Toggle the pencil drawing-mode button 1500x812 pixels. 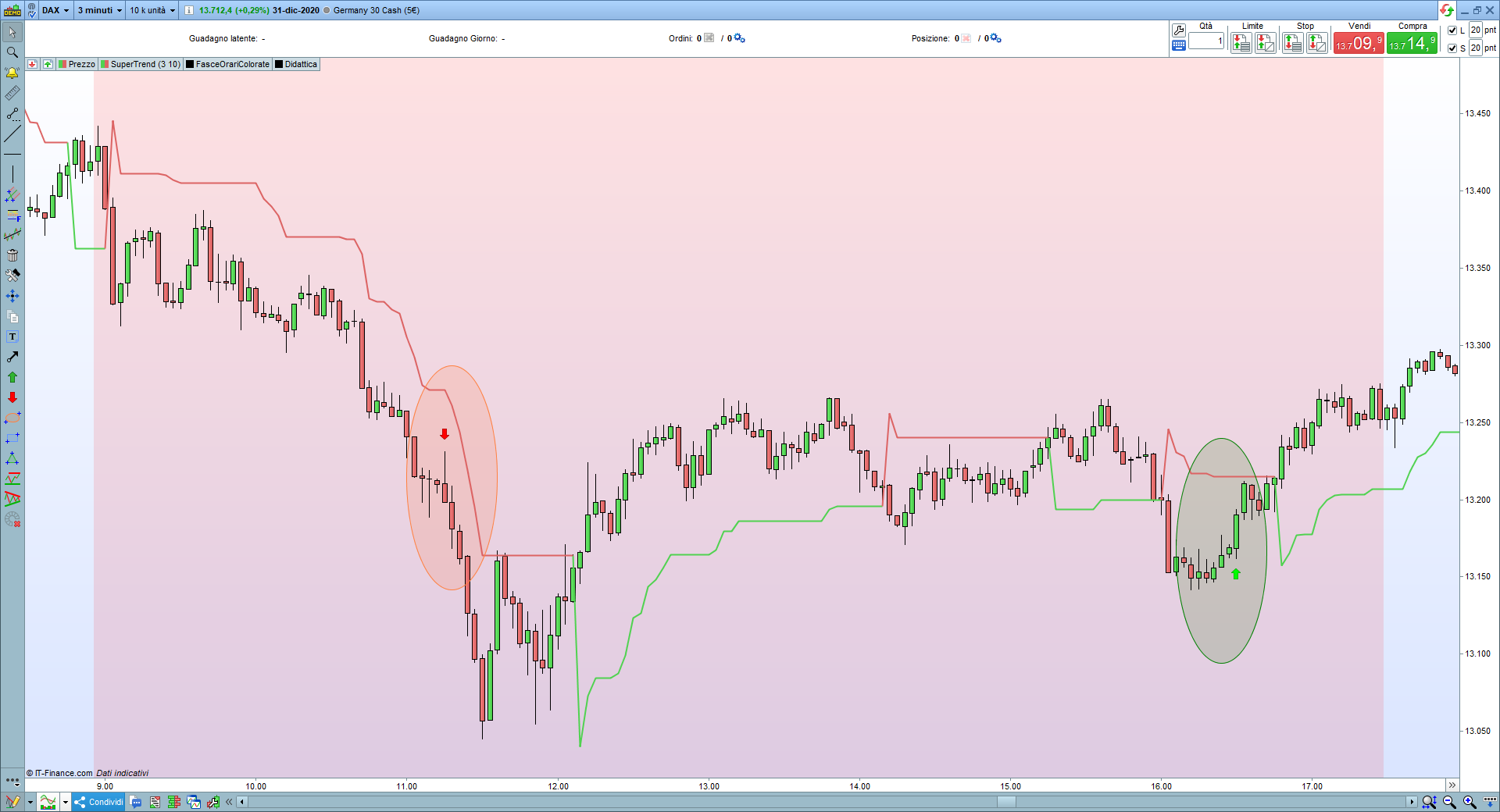[12, 802]
